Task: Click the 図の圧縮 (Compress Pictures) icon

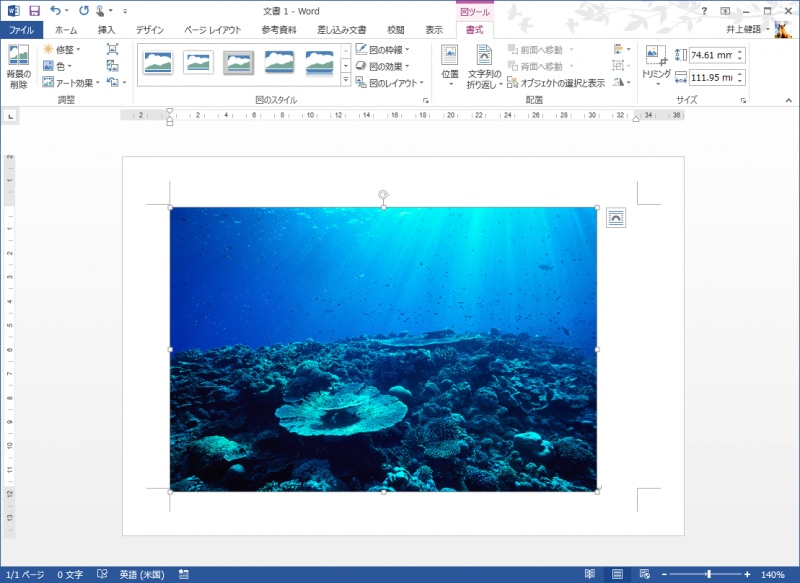Action: click(112, 49)
